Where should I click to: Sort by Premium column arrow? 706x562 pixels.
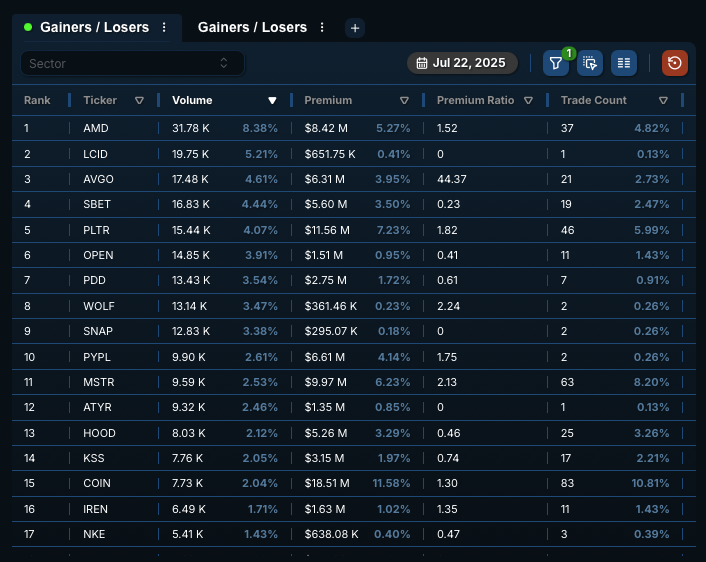coord(404,100)
